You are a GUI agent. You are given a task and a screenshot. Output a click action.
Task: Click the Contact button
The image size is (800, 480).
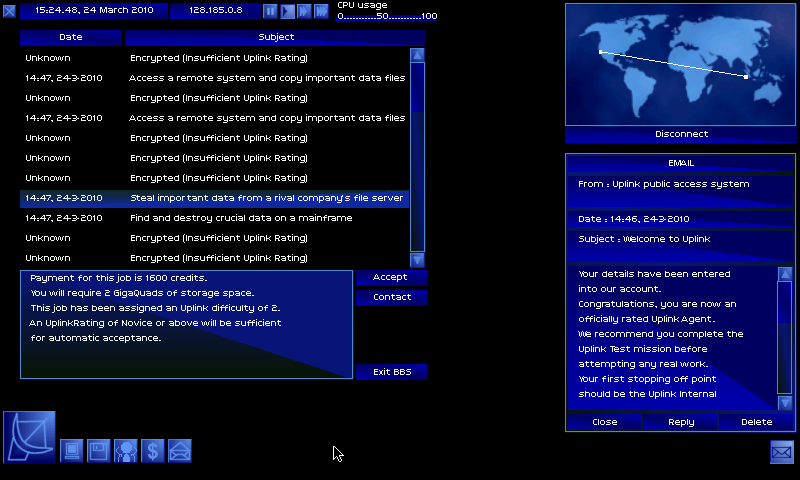391,297
